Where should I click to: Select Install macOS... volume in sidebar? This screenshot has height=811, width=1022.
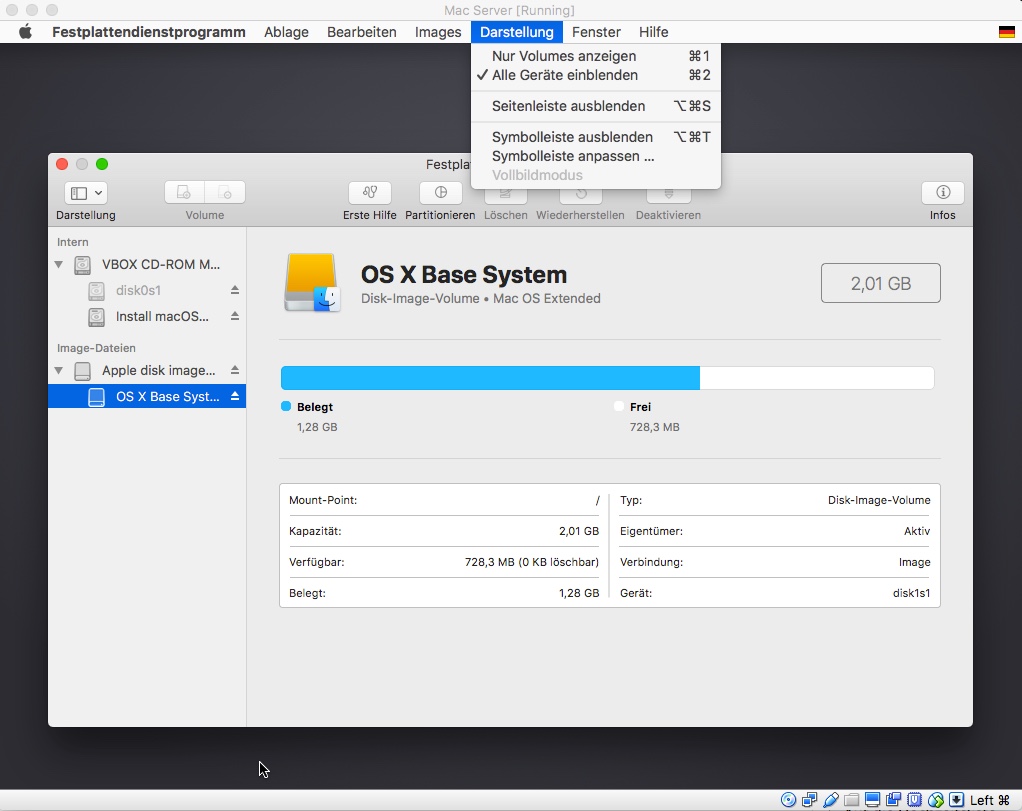147,316
